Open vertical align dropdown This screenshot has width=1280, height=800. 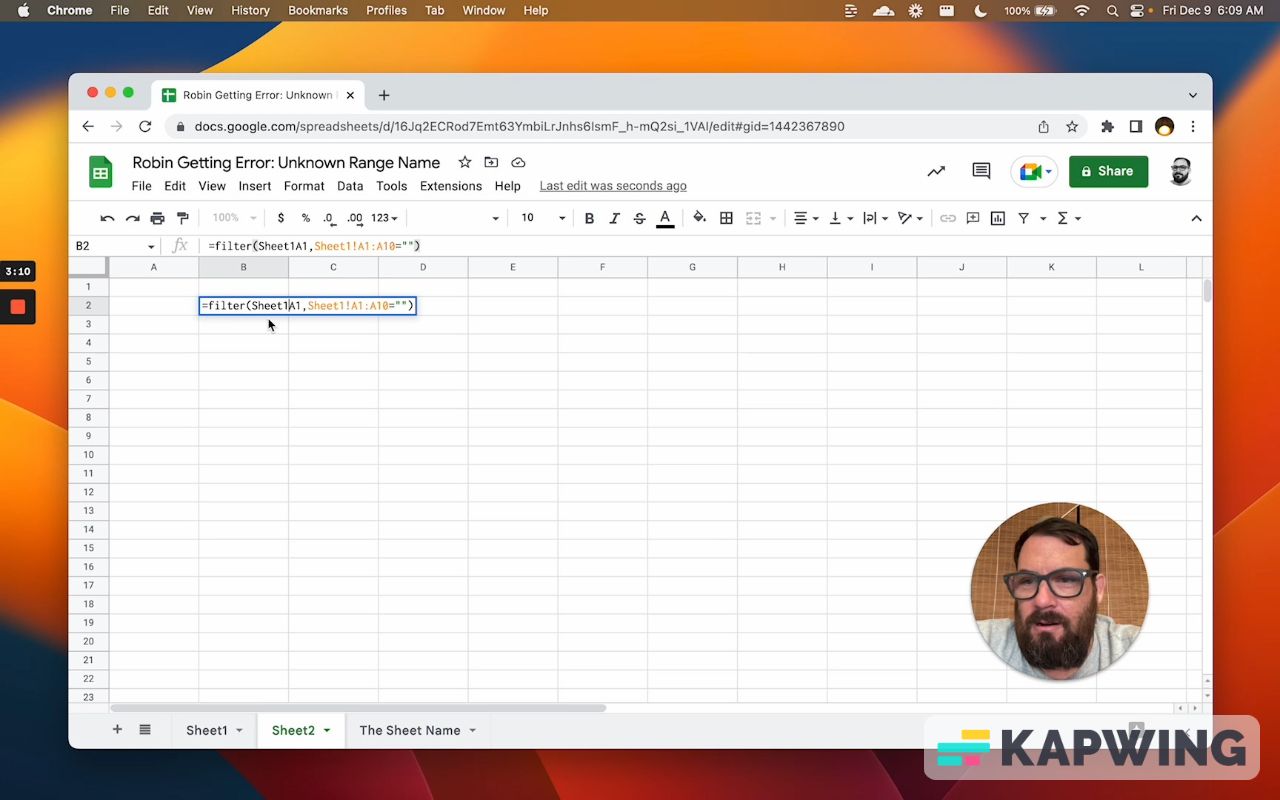(842, 218)
